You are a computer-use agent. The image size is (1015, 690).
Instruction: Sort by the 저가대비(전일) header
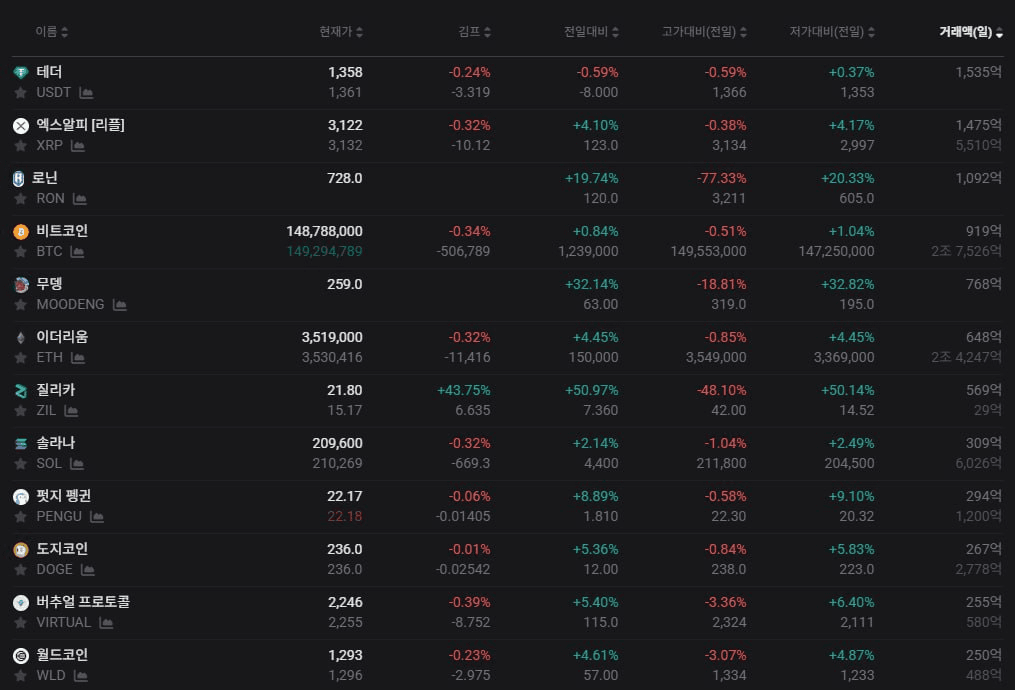click(x=832, y=32)
